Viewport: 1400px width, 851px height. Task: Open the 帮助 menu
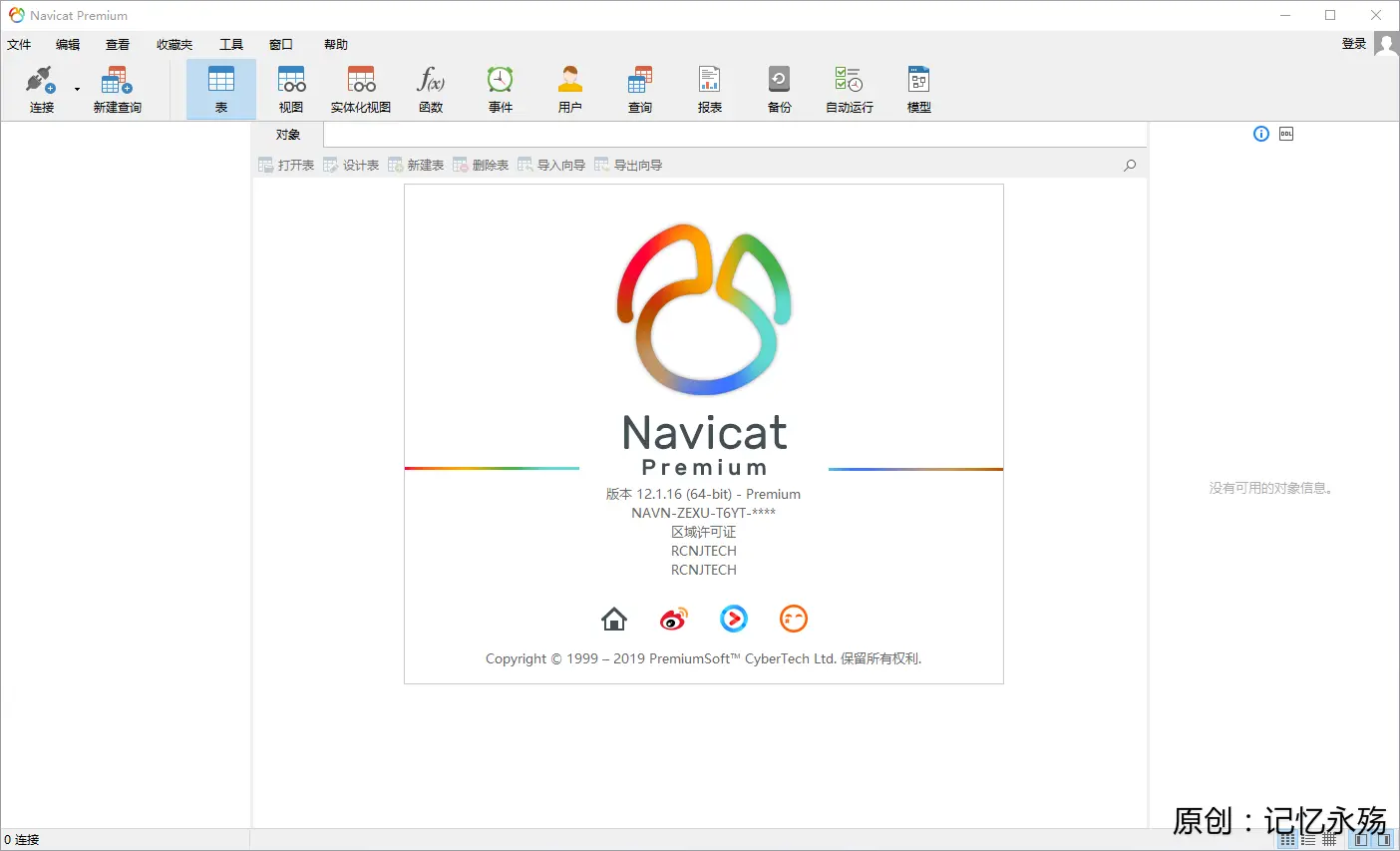pos(336,44)
